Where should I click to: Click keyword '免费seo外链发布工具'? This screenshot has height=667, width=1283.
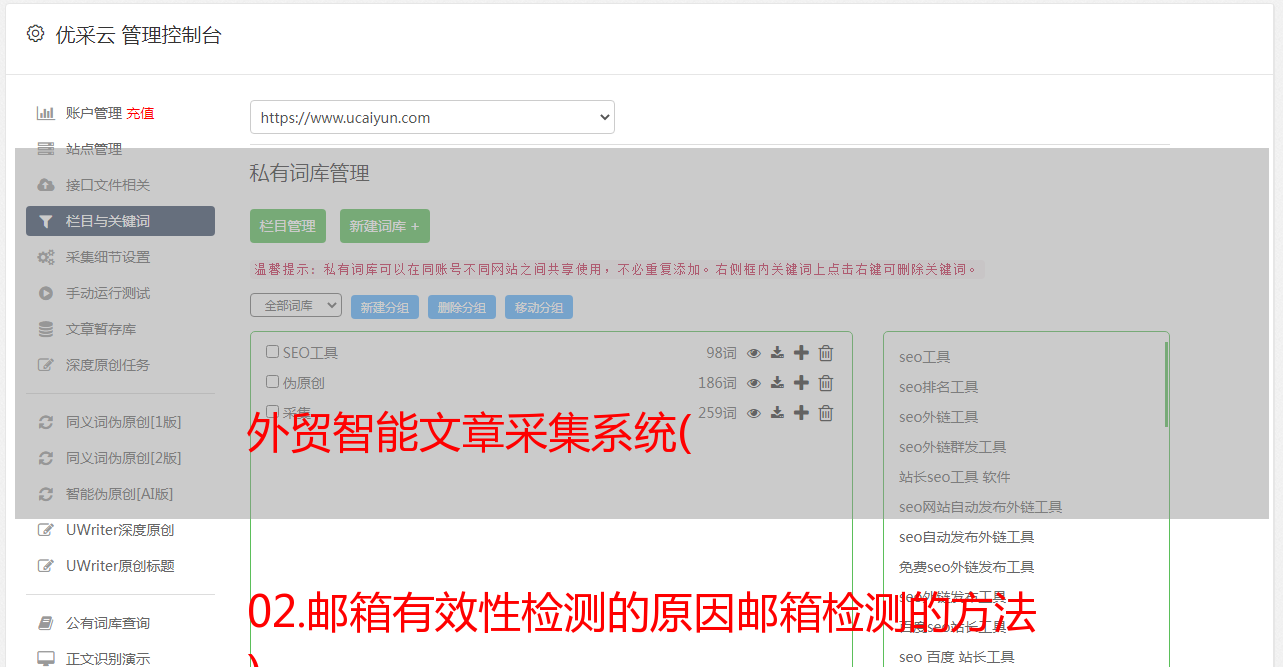pyautogui.click(x=966, y=567)
